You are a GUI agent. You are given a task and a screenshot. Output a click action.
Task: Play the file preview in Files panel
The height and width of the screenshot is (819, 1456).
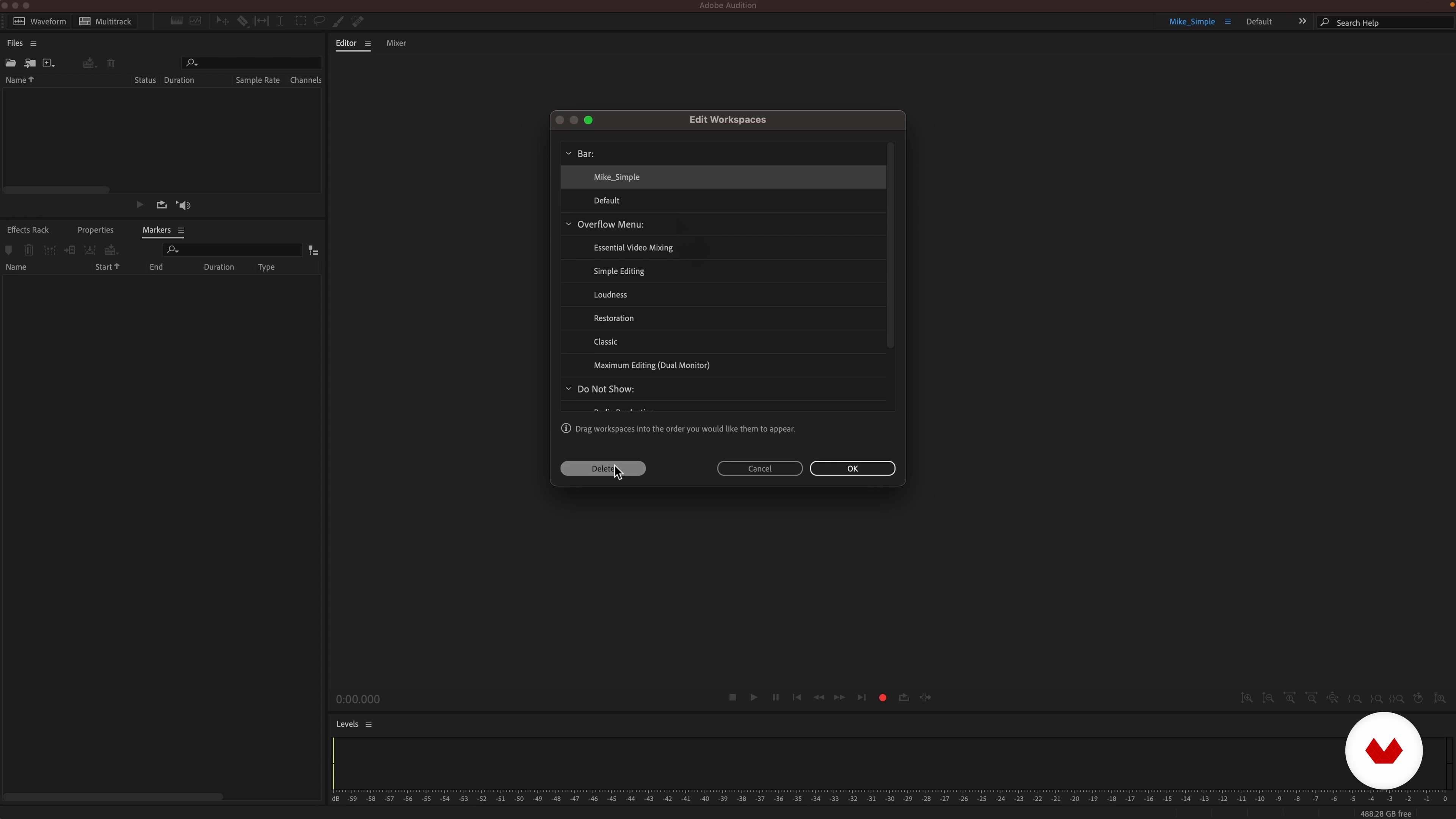click(140, 205)
